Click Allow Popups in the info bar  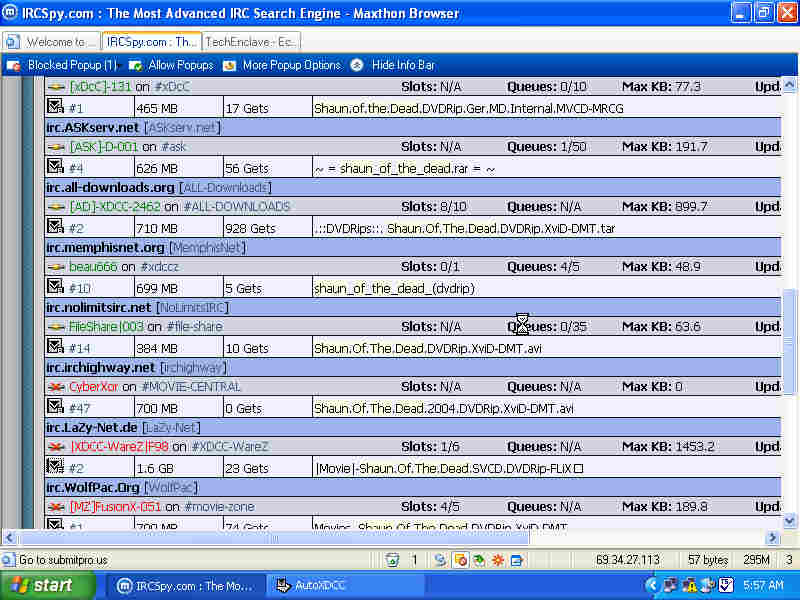pyautogui.click(x=171, y=65)
